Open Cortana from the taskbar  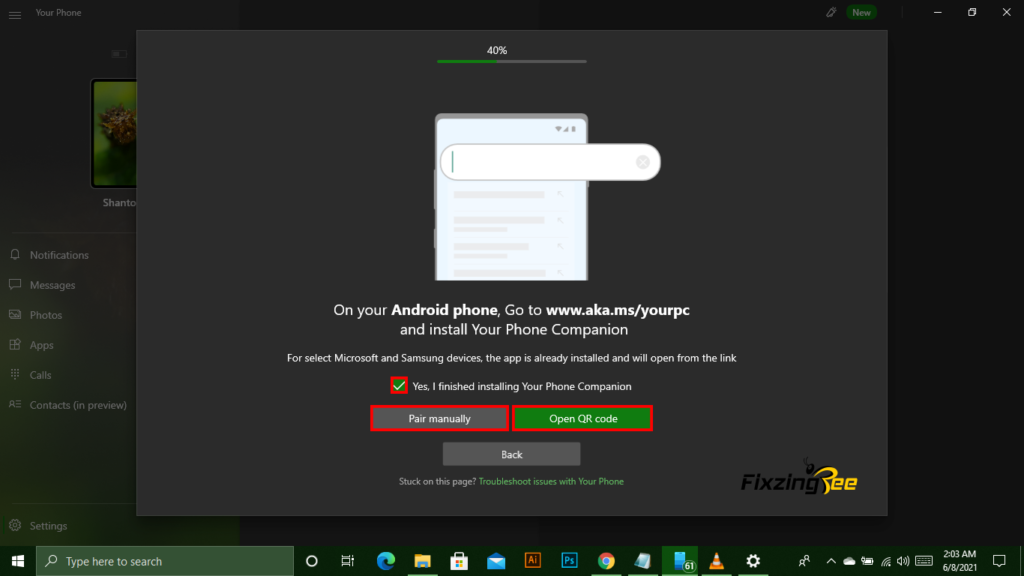point(312,561)
